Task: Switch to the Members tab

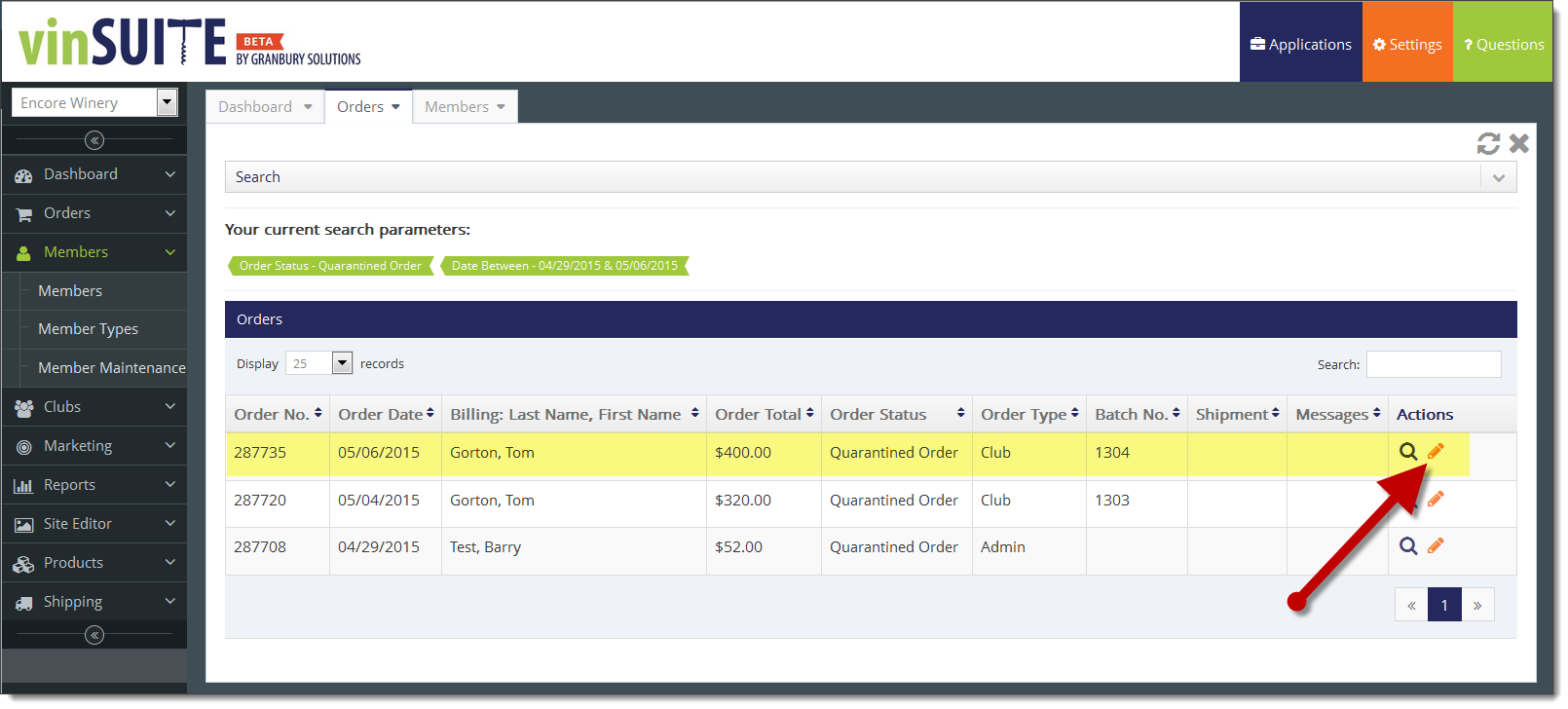Action: point(465,107)
